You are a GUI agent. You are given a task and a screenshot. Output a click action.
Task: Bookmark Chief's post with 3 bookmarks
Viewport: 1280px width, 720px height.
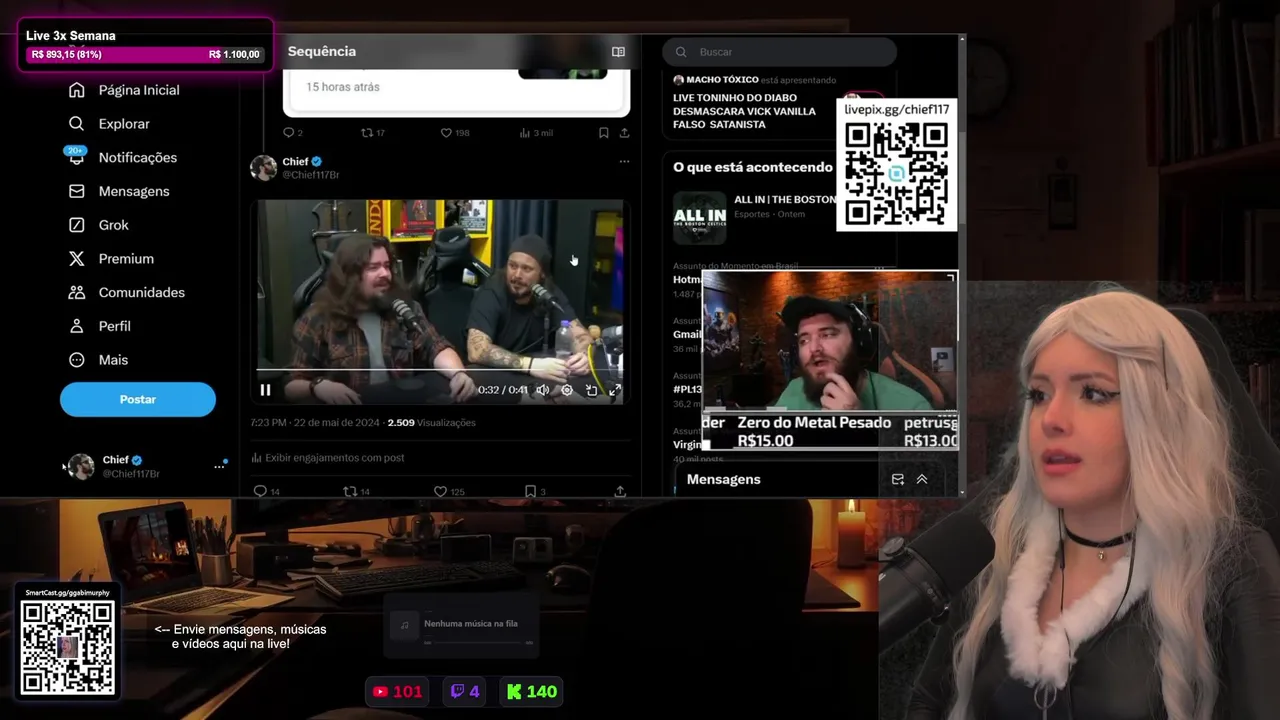530,491
